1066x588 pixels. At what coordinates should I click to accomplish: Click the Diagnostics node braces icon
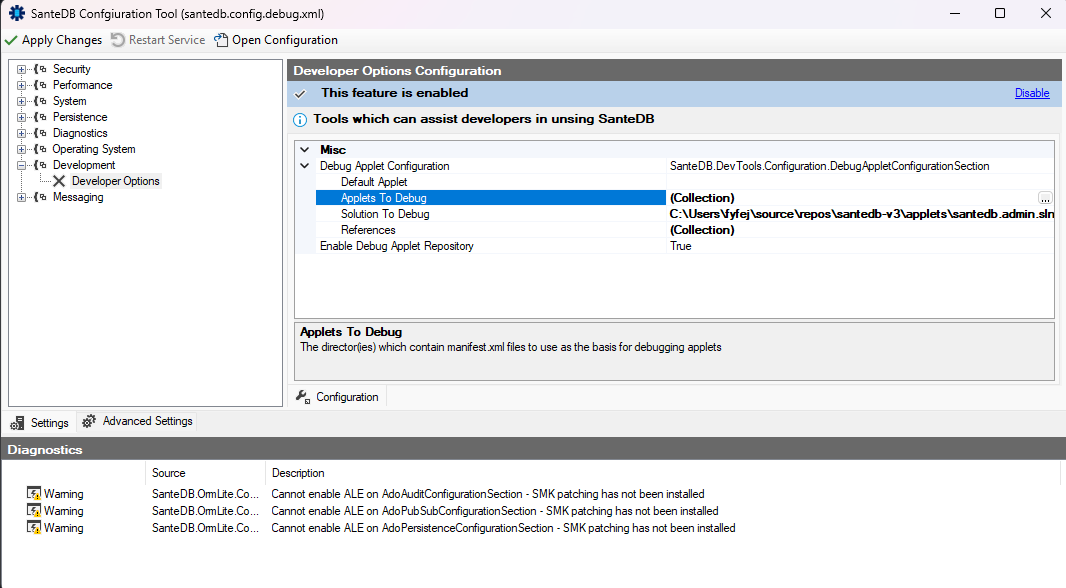[x=41, y=133]
